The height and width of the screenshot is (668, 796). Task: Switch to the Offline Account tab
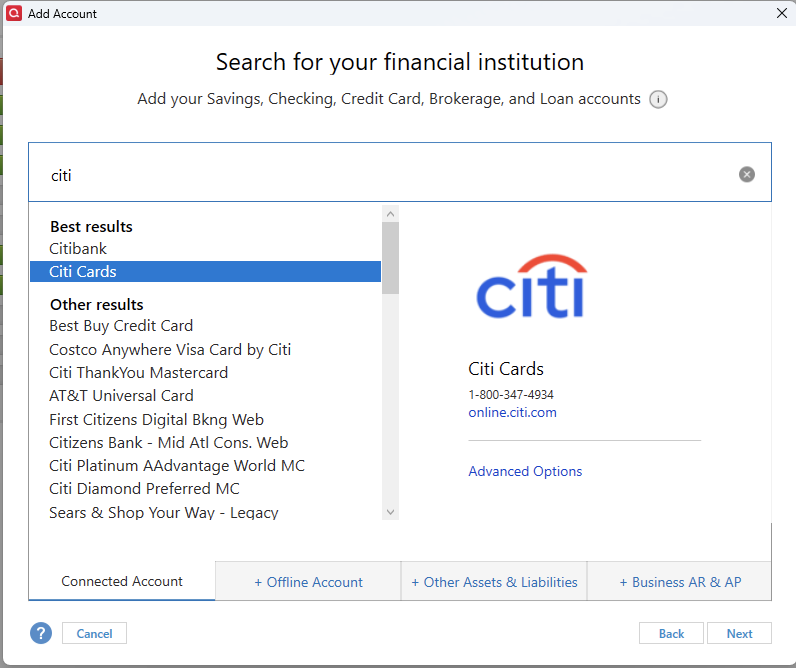[308, 582]
